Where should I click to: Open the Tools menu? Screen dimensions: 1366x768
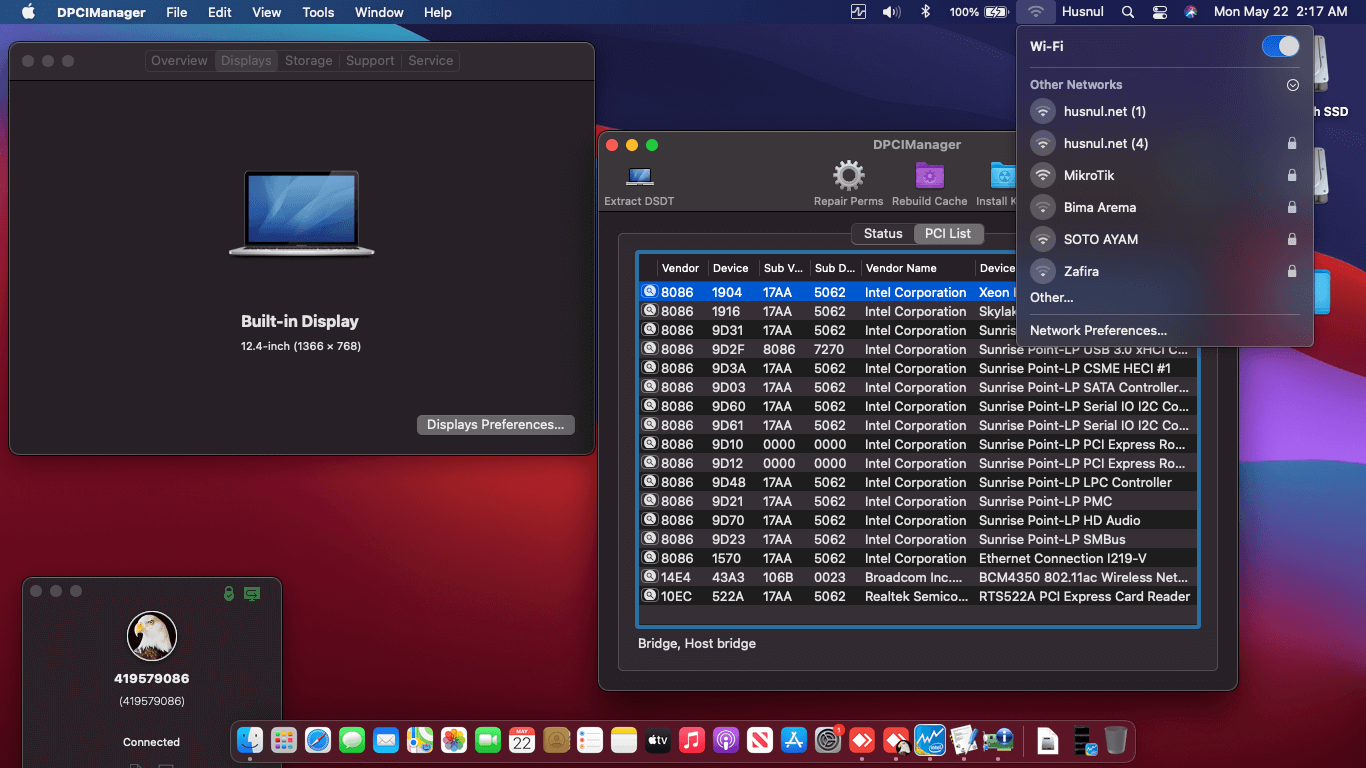click(318, 12)
